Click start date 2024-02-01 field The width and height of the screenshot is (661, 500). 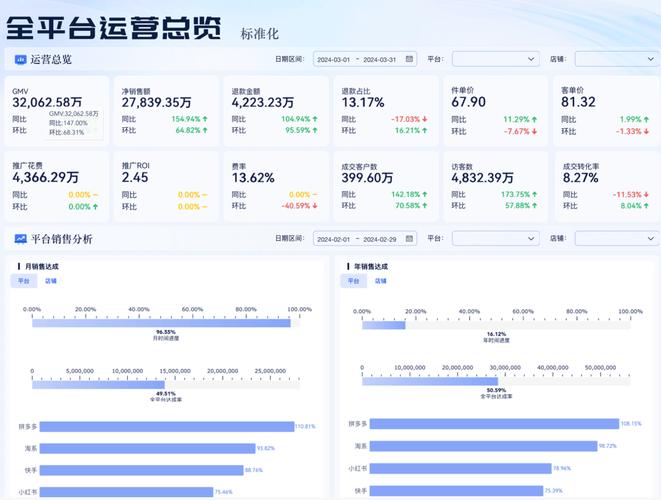(x=333, y=239)
